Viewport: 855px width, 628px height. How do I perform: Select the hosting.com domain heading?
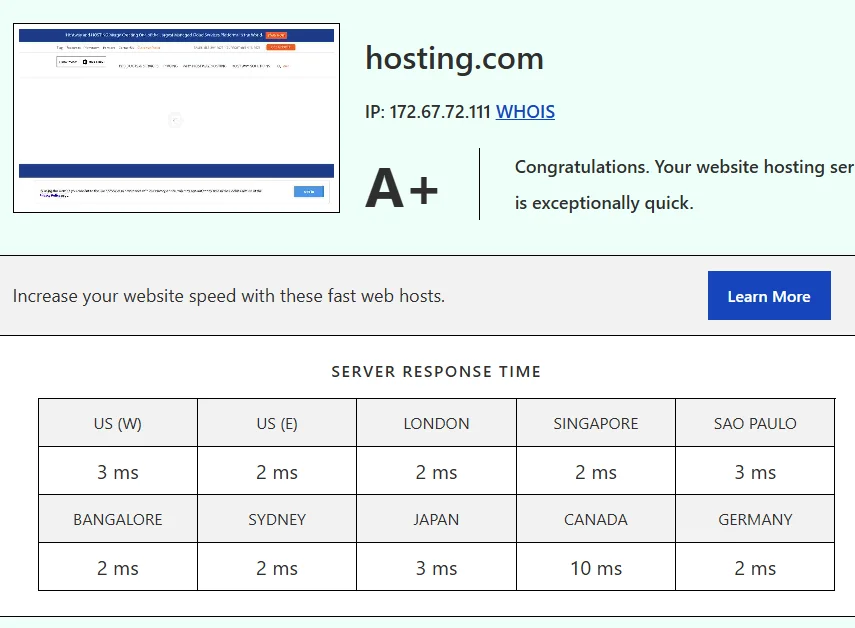click(454, 59)
